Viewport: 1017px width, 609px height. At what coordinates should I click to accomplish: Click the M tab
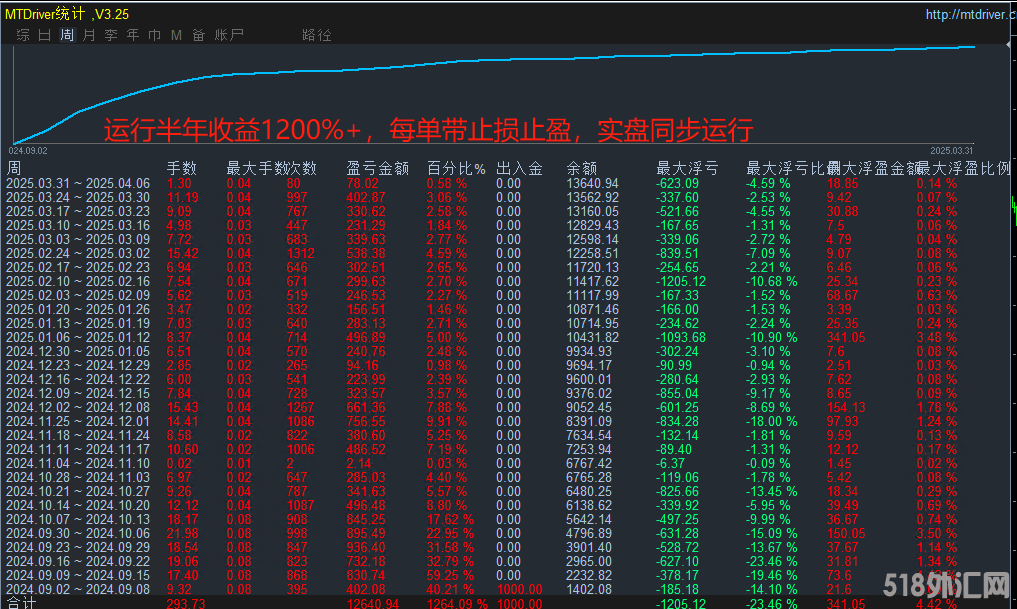pos(177,35)
